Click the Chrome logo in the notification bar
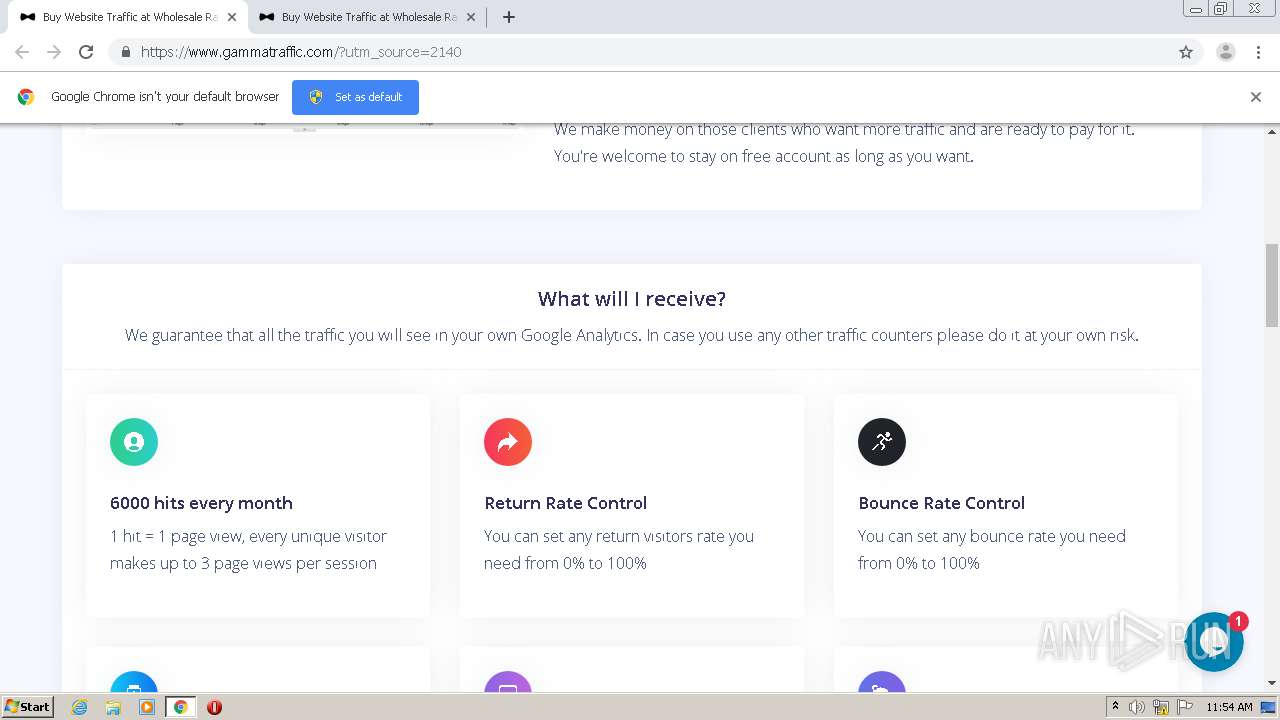The width and height of the screenshot is (1280, 720). click(26, 97)
